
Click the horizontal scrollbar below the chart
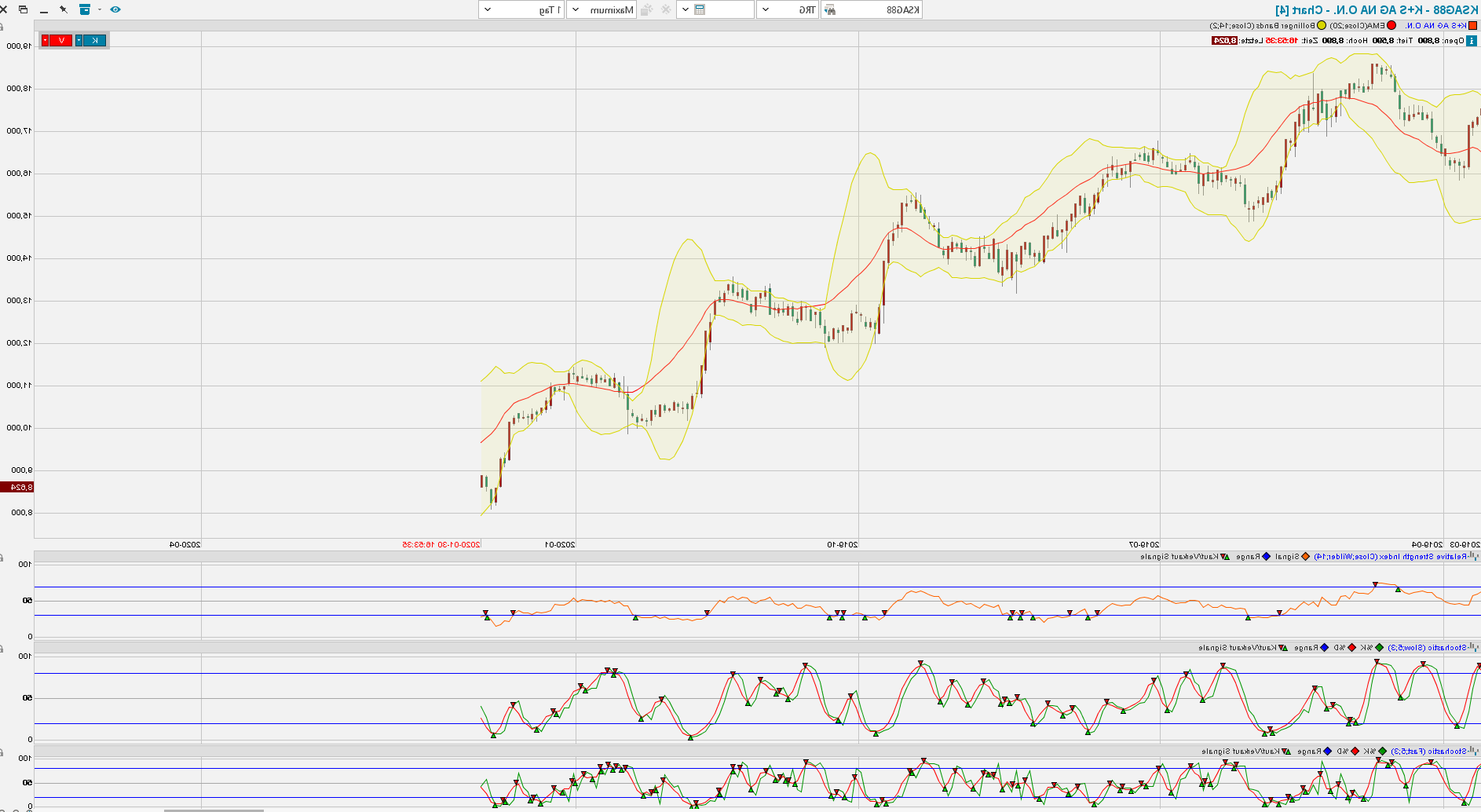click(x=214, y=810)
